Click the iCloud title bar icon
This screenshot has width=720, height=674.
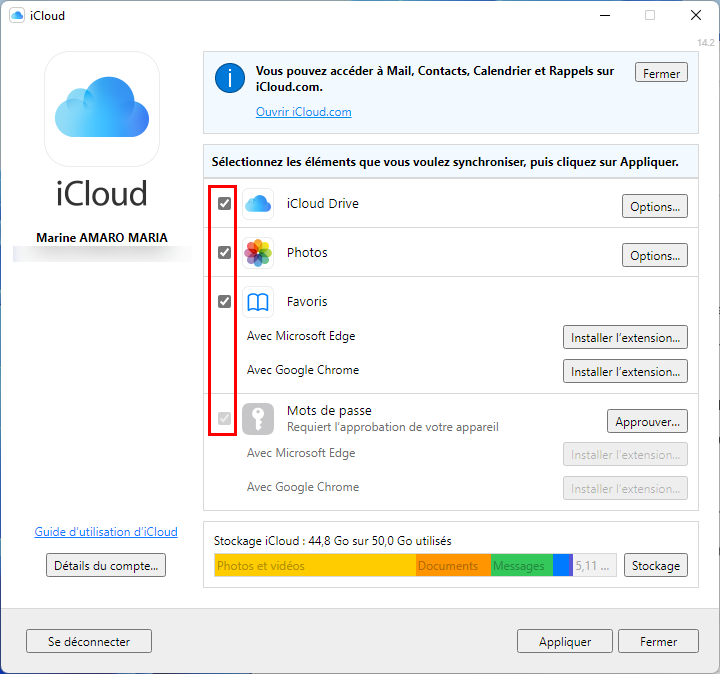[x=17, y=15]
